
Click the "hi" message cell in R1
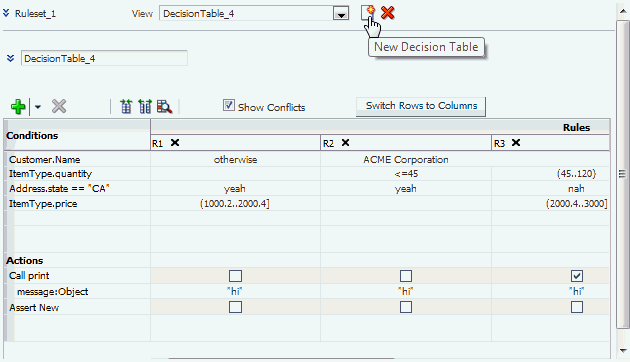[x=235, y=291]
